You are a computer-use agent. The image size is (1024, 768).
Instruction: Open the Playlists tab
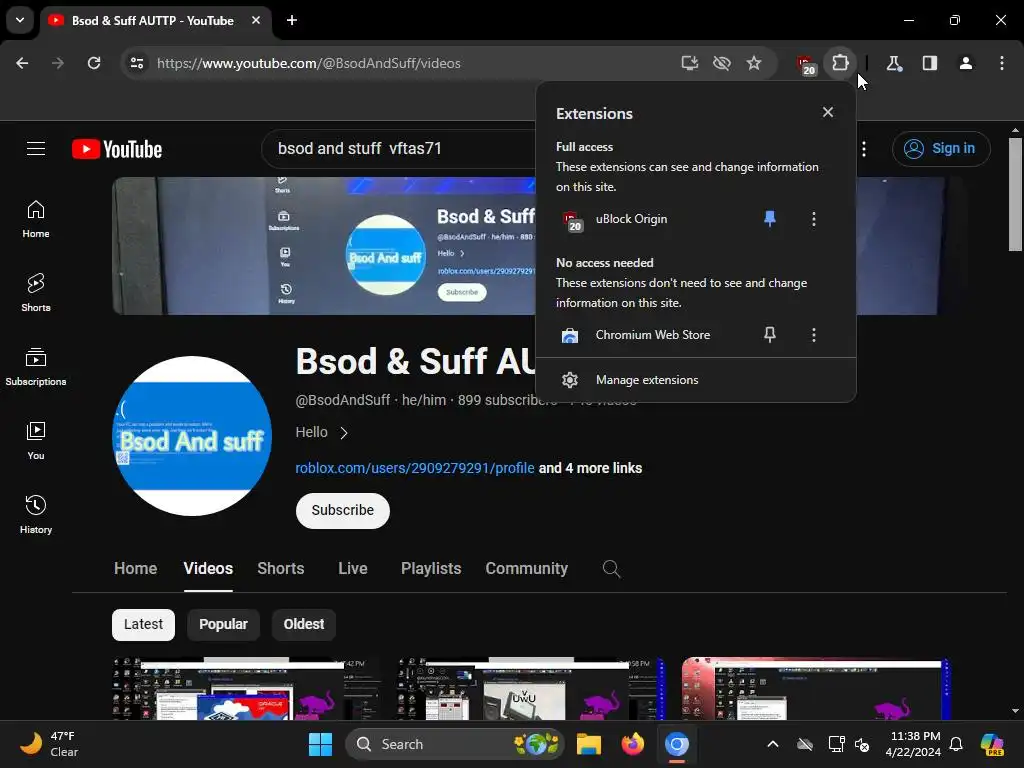click(x=431, y=569)
